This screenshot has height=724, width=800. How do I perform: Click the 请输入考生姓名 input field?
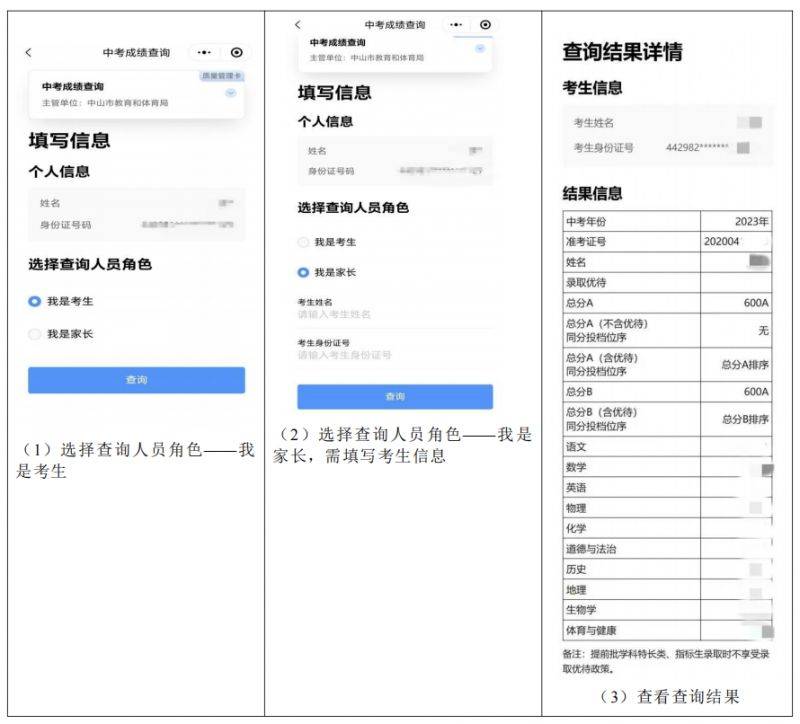click(394, 314)
